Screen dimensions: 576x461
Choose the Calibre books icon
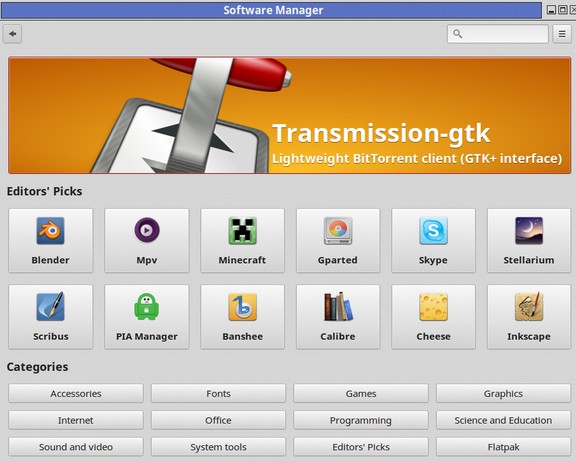pos(338,307)
